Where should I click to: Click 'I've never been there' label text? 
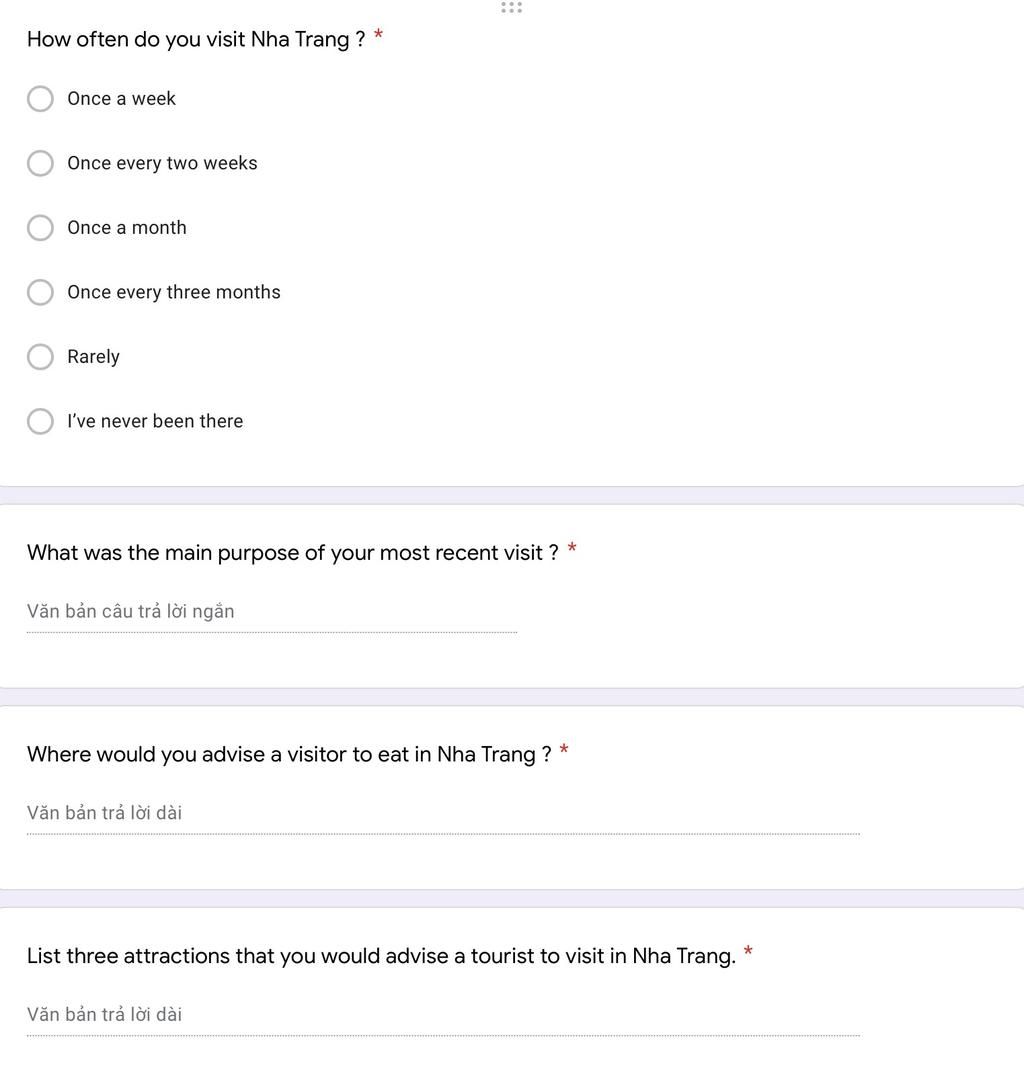click(155, 421)
